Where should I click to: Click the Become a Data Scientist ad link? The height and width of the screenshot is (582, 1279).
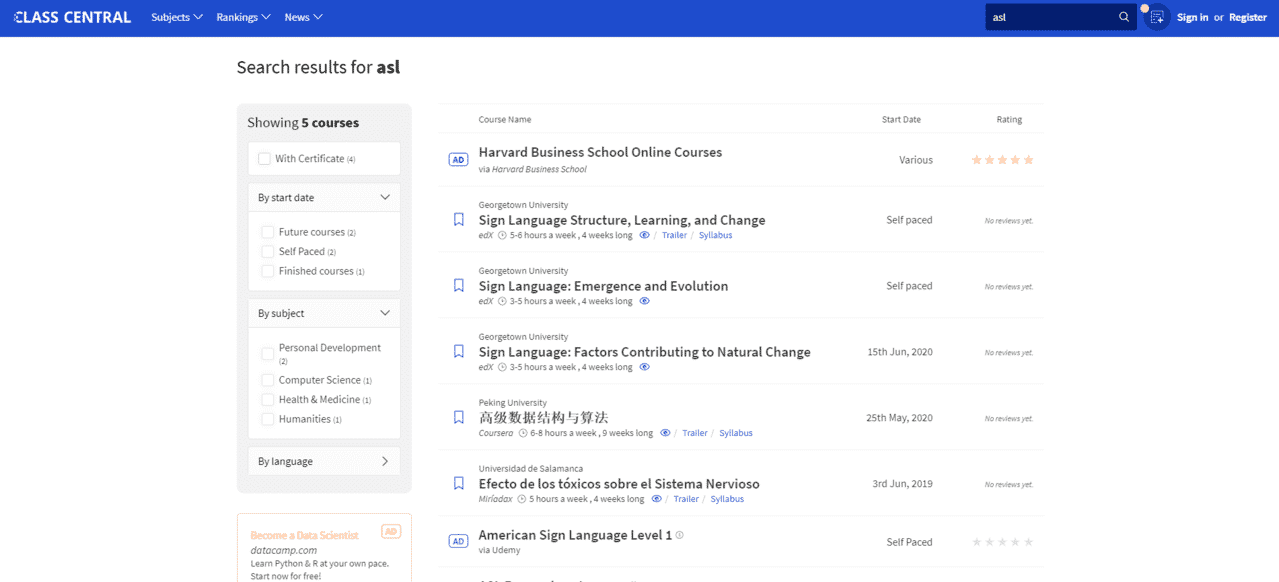click(x=304, y=535)
